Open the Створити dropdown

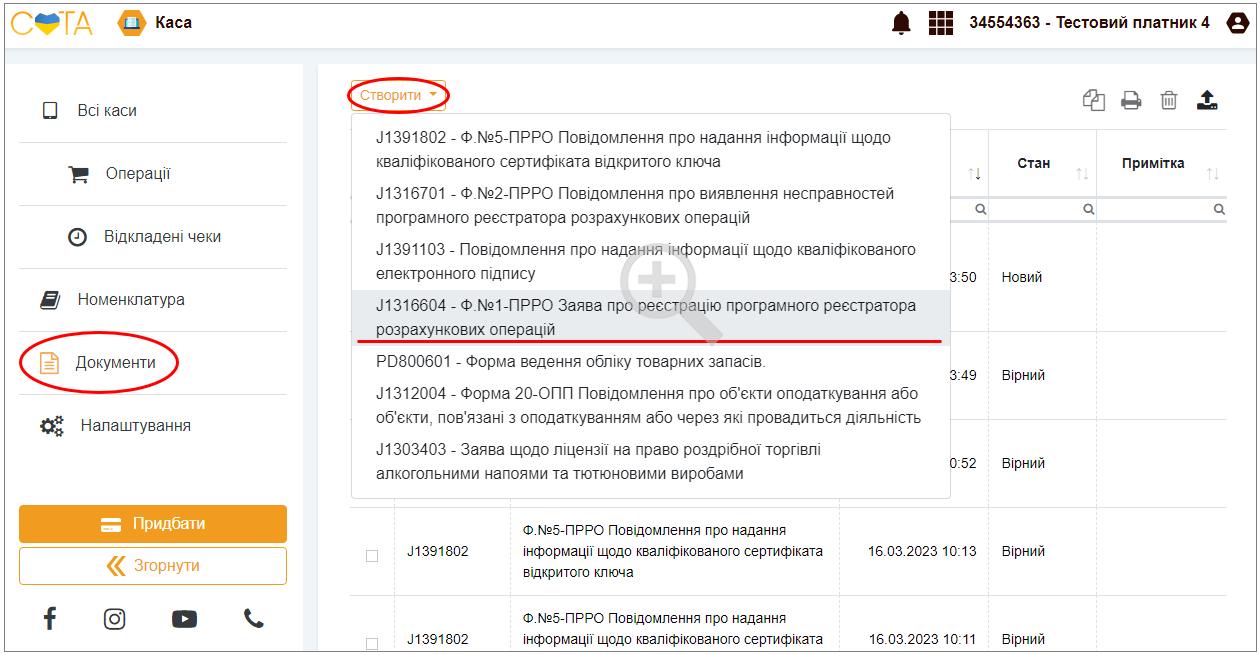pyautogui.click(x=398, y=95)
